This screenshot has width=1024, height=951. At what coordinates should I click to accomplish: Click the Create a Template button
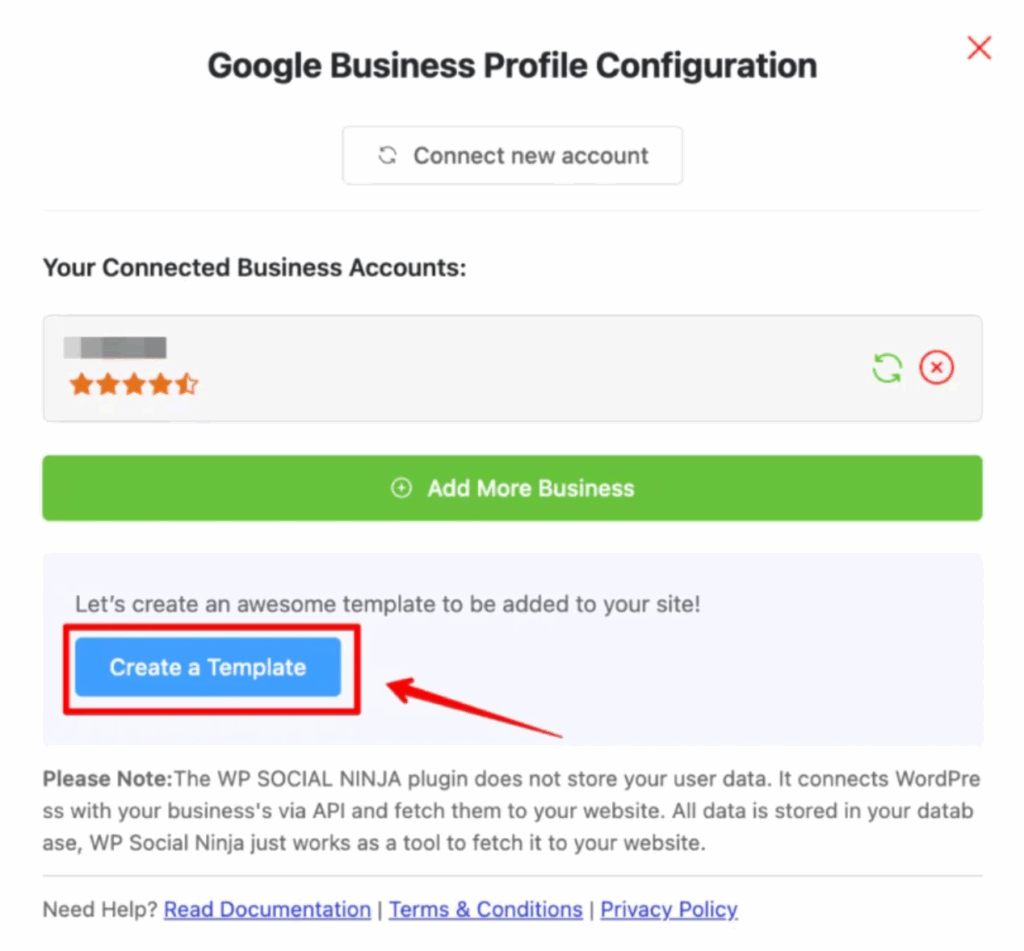[x=208, y=667]
